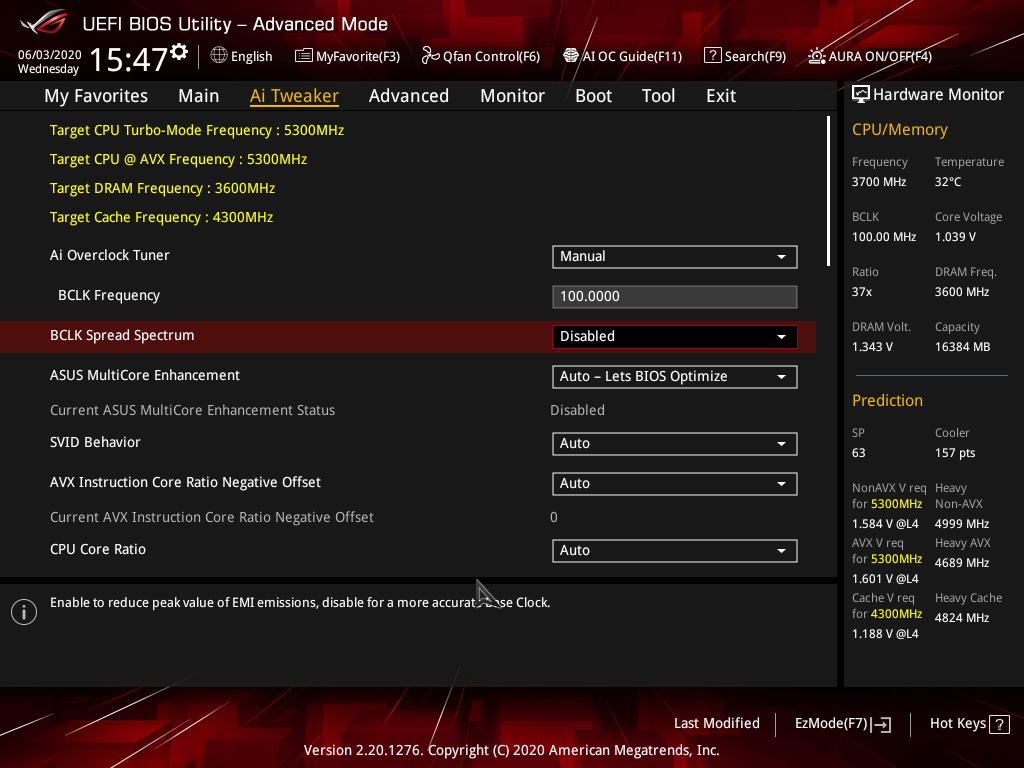Open the SVID Behavior dropdown
Image resolution: width=1024 pixels, height=768 pixels.
tap(675, 443)
